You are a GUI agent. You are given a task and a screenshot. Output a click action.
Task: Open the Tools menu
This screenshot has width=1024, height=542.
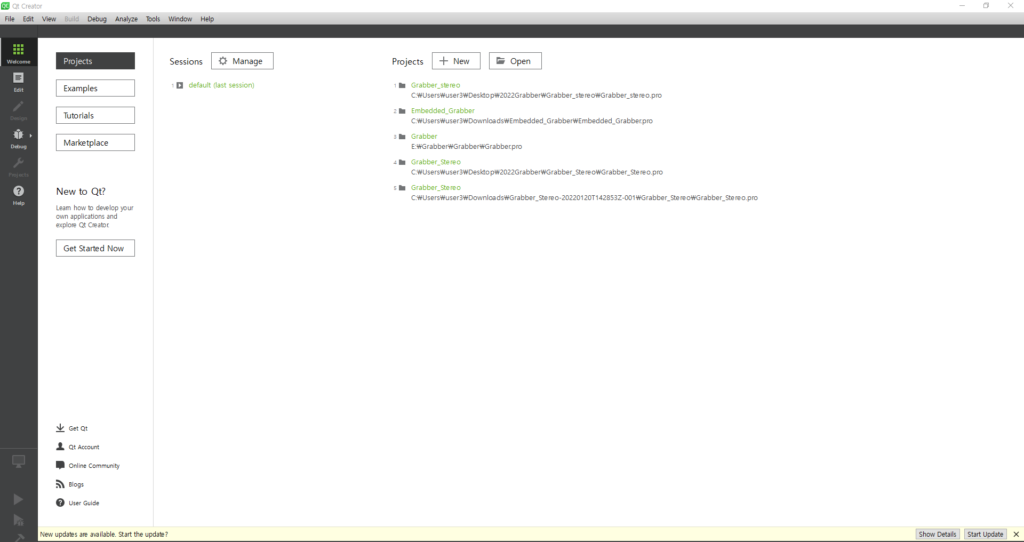(152, 19)
